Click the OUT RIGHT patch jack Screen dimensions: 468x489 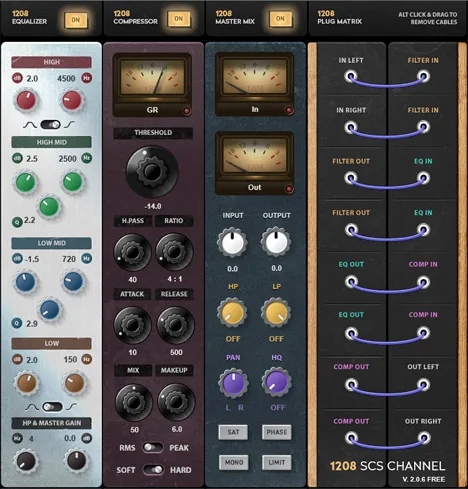423,438
